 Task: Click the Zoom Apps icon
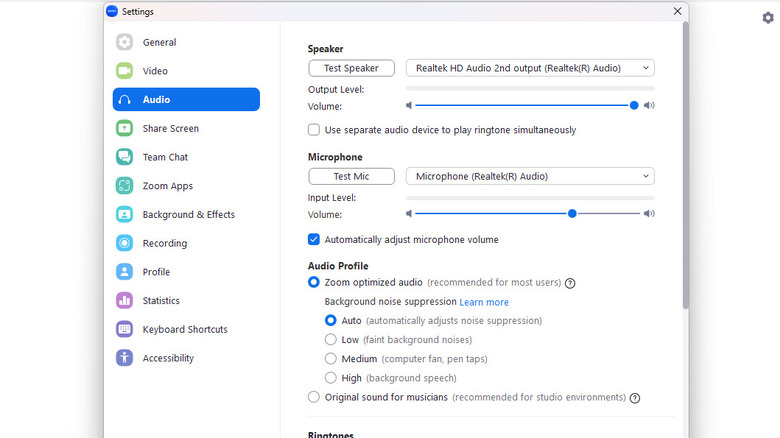coord(124,186)
